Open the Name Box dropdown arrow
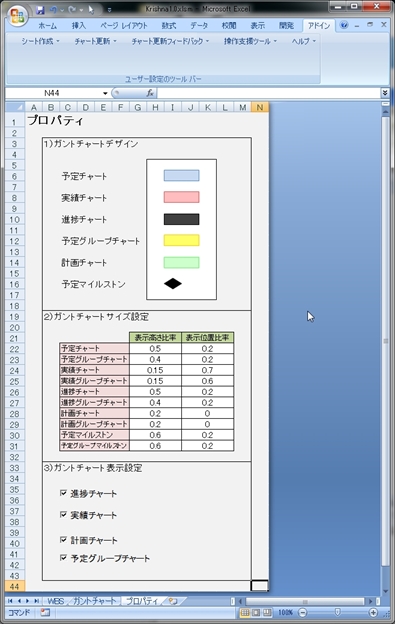395x624 pixels. pyautogui.click(x=105, y=93)
